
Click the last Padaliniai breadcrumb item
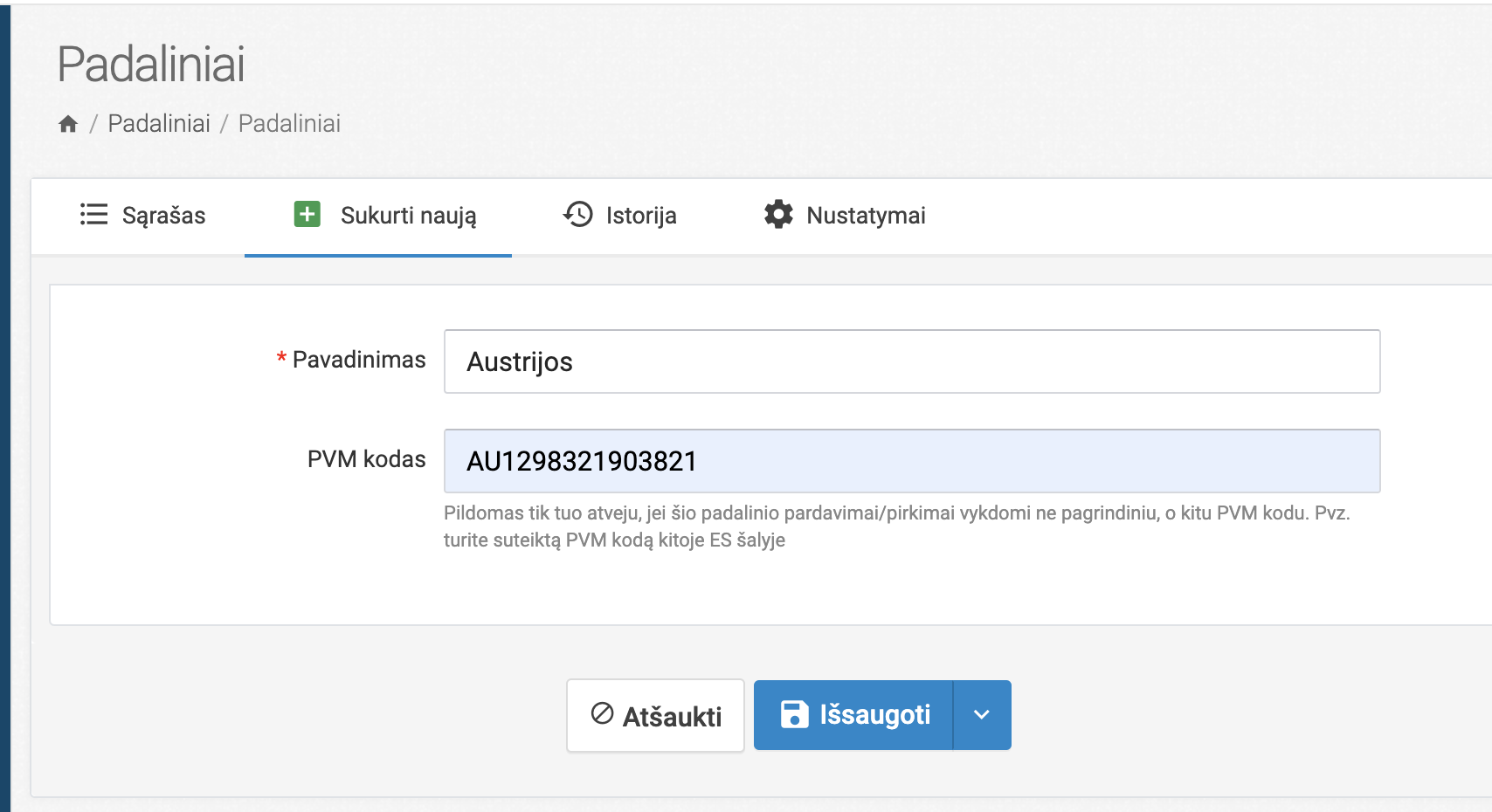[289, 124]
